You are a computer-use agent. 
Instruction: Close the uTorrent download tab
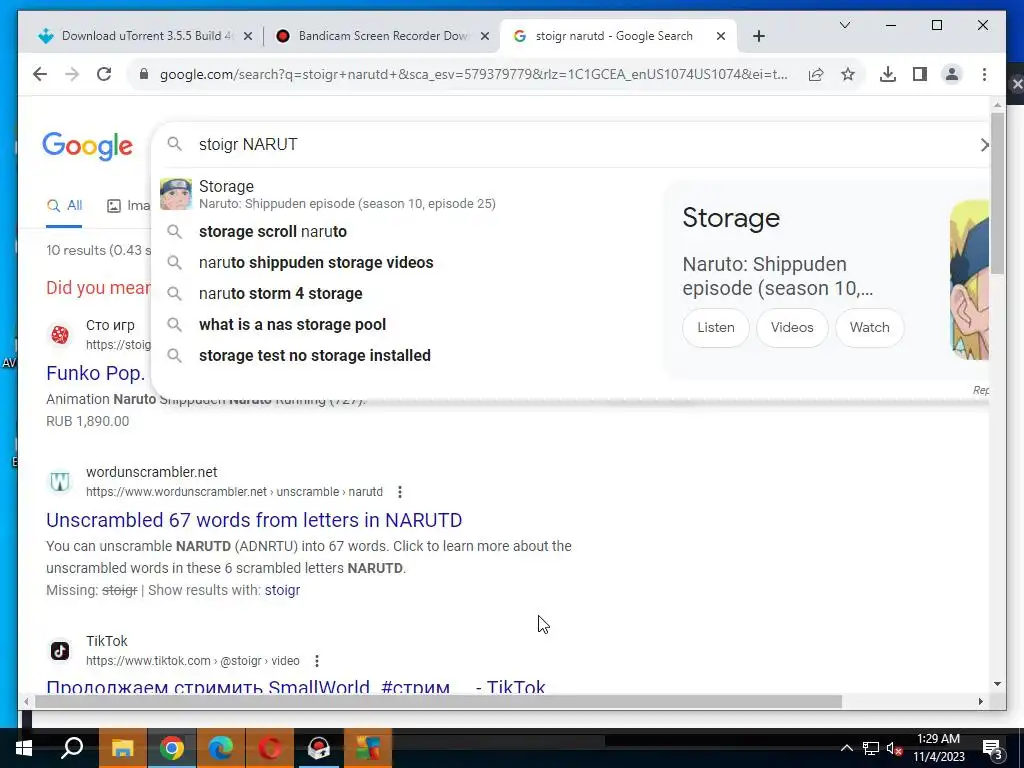248,37
